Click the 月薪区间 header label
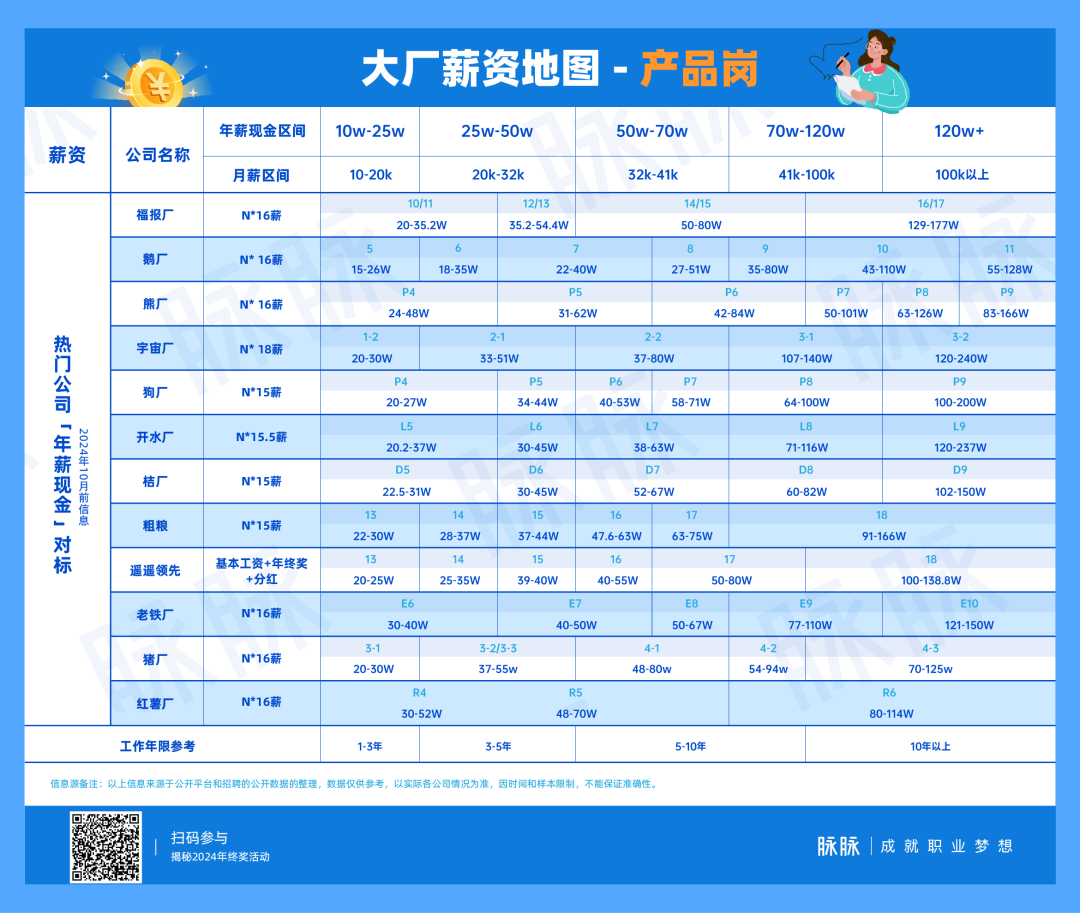The height and width of the screenshot is (913, 1080). click(261, 176)
